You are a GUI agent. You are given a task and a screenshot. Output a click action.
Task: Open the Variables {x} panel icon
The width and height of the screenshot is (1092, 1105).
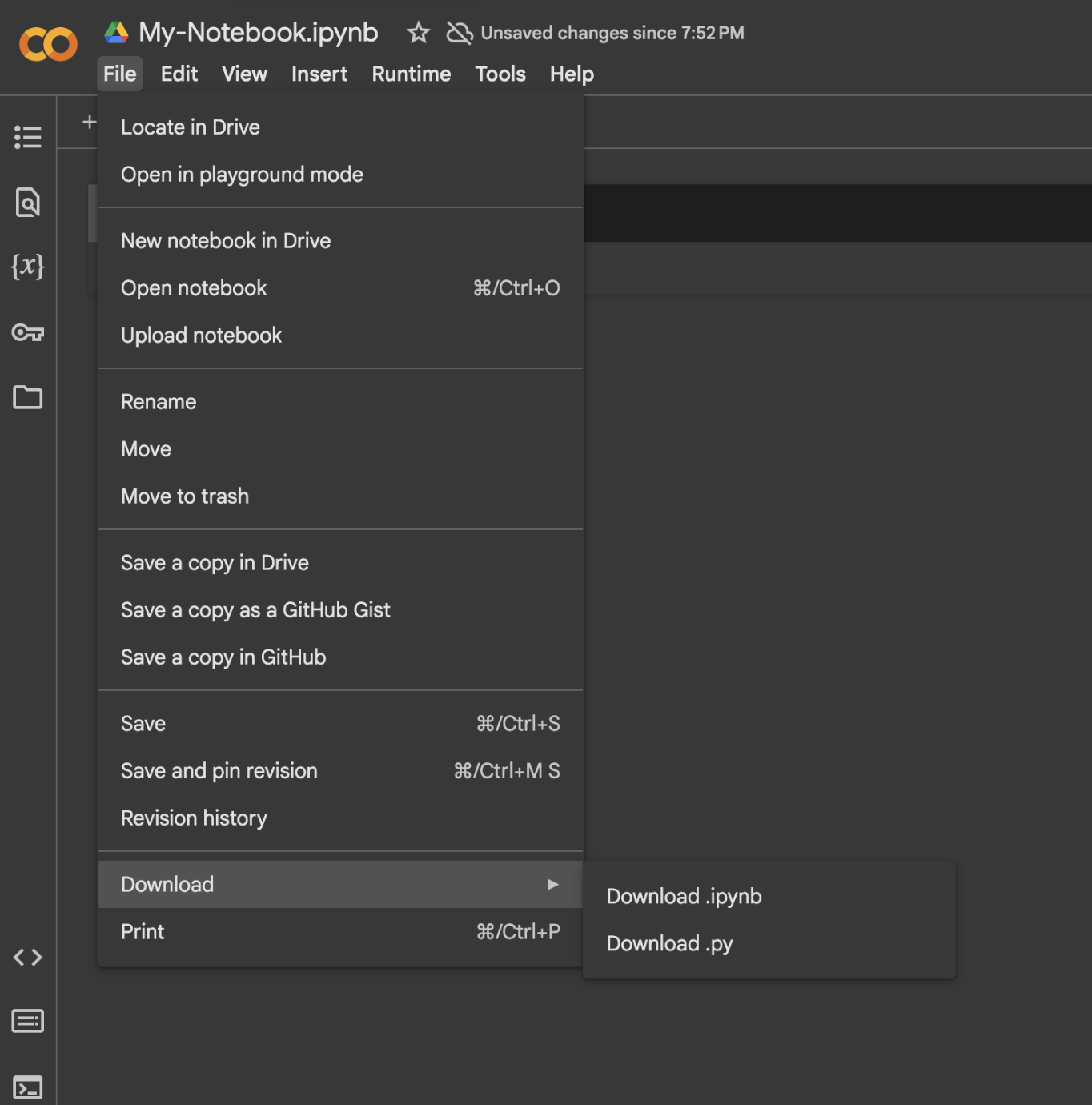[28, 266]
